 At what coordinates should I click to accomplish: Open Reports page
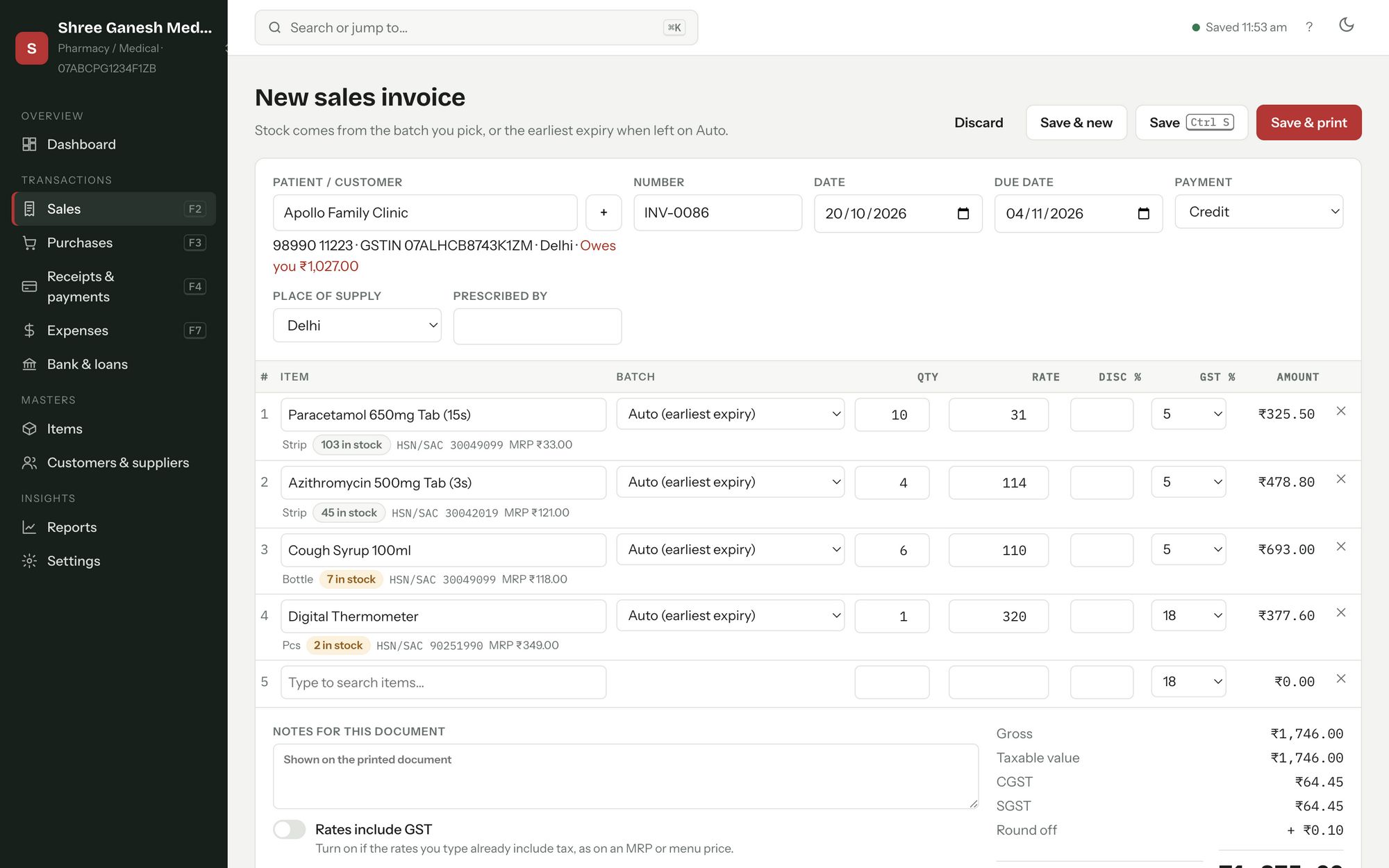pos(114,528)
